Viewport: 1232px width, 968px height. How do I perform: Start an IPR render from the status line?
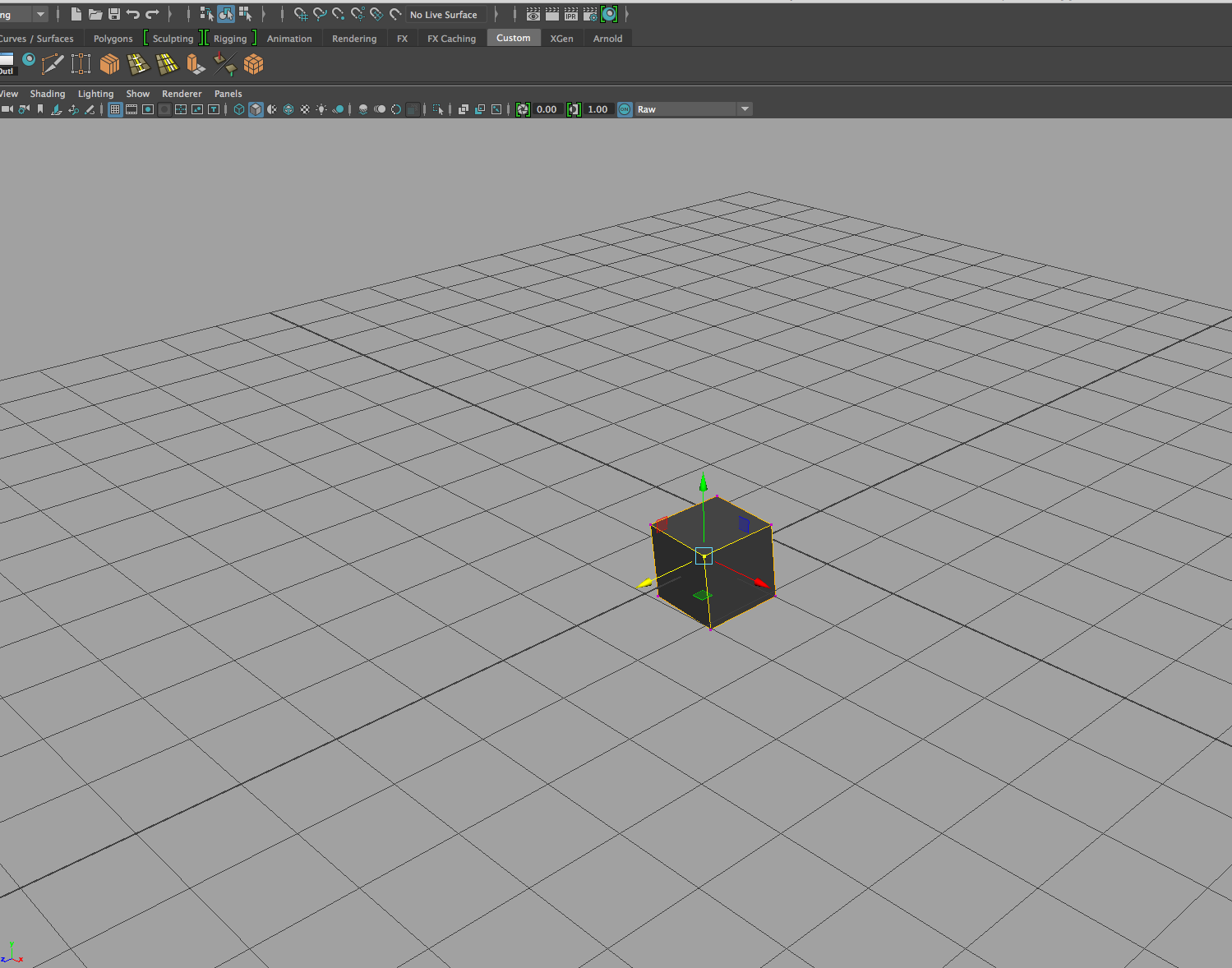click(570, 14)
